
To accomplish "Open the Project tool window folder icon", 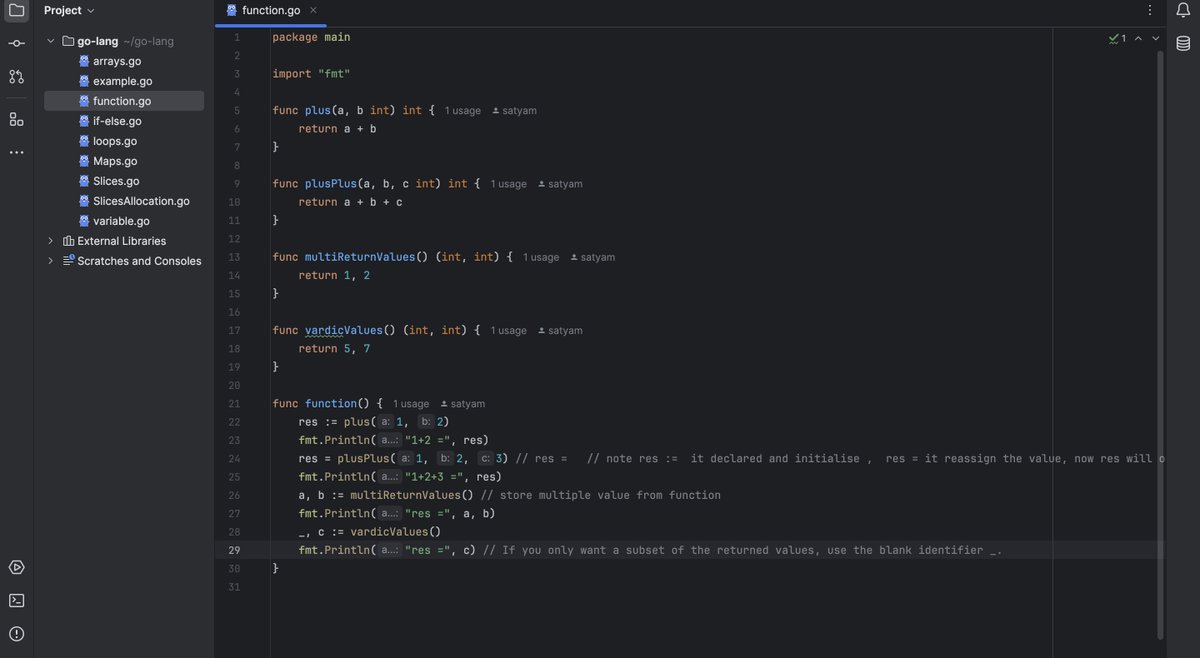I will pyautogui.click(x=16, y=10).
